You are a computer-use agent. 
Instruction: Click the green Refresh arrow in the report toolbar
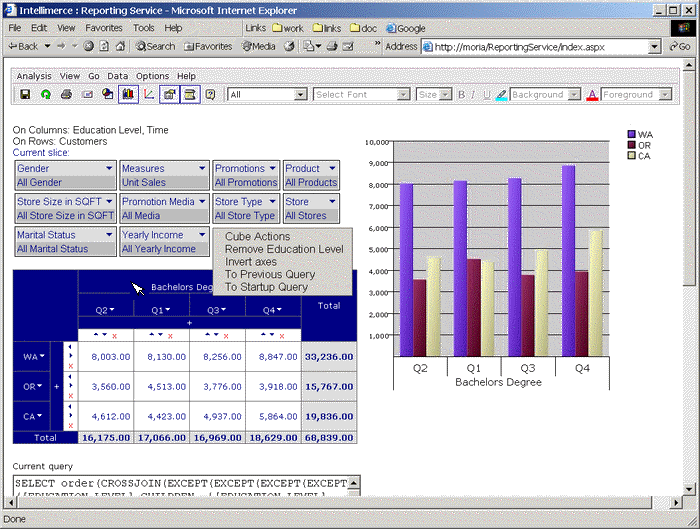[x=46, y=94]
